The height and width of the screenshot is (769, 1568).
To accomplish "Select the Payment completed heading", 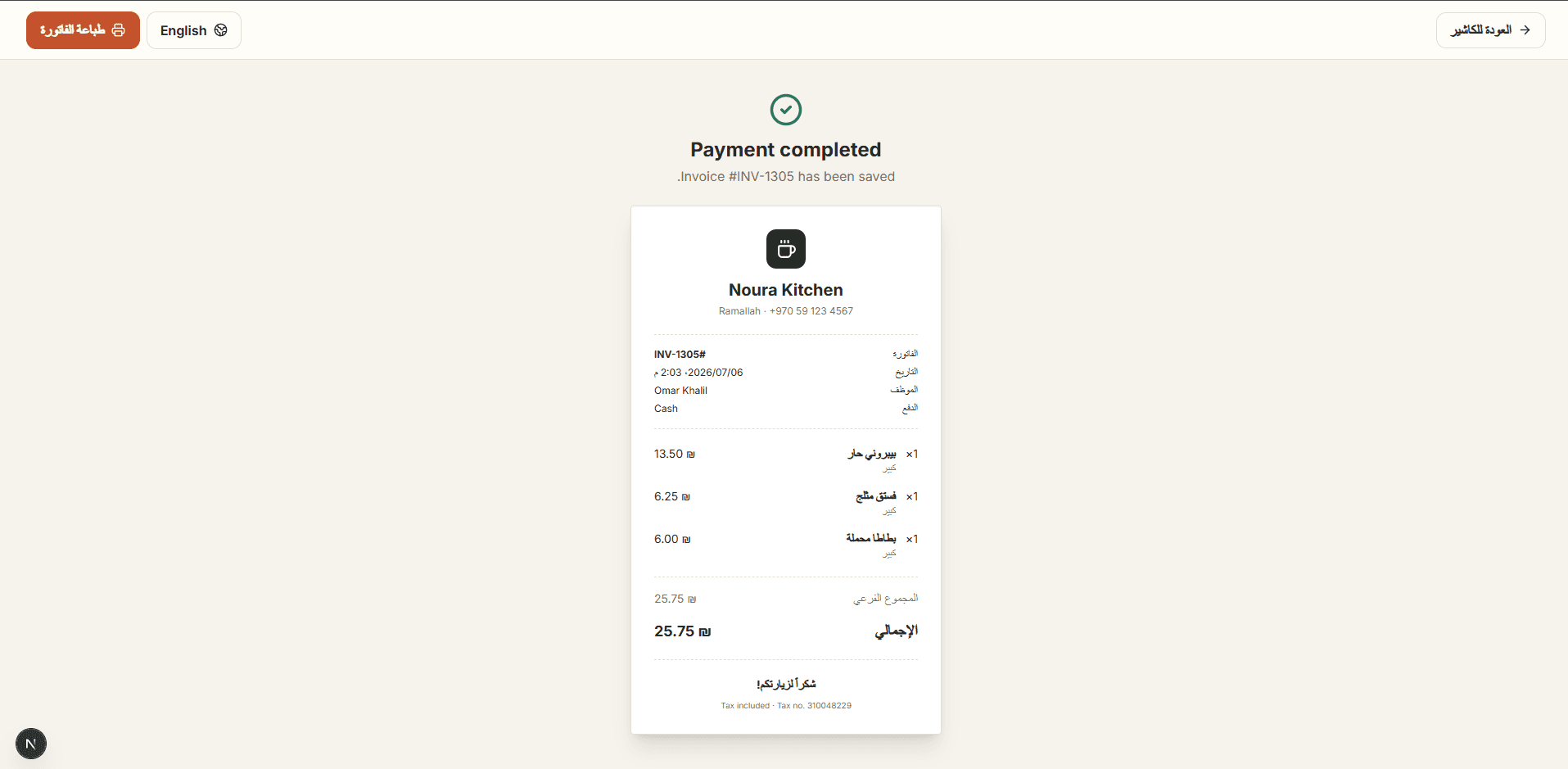I will (786, 150).
